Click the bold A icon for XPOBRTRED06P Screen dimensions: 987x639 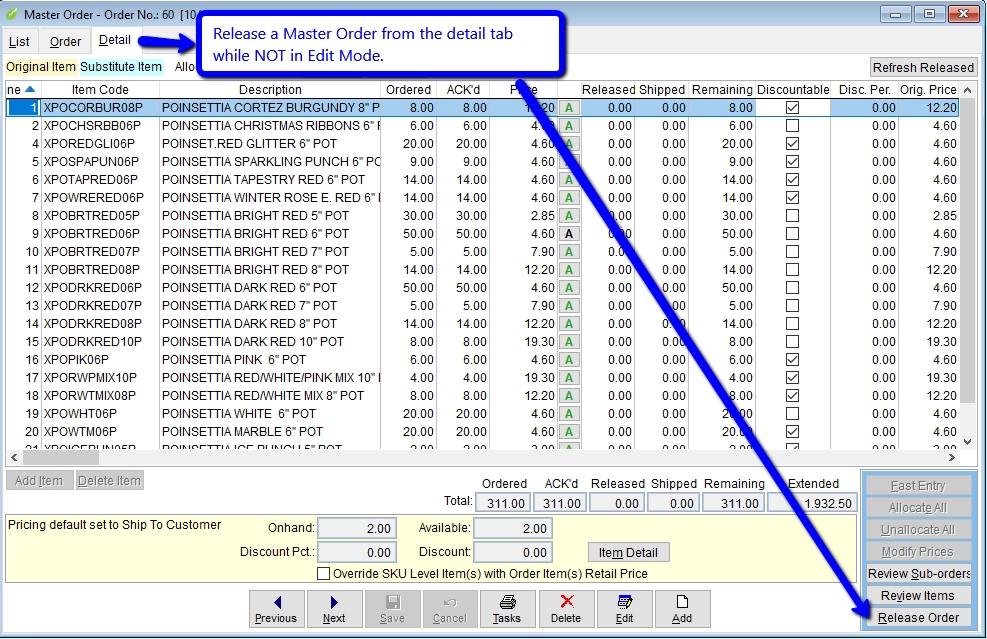pos(569,234)
